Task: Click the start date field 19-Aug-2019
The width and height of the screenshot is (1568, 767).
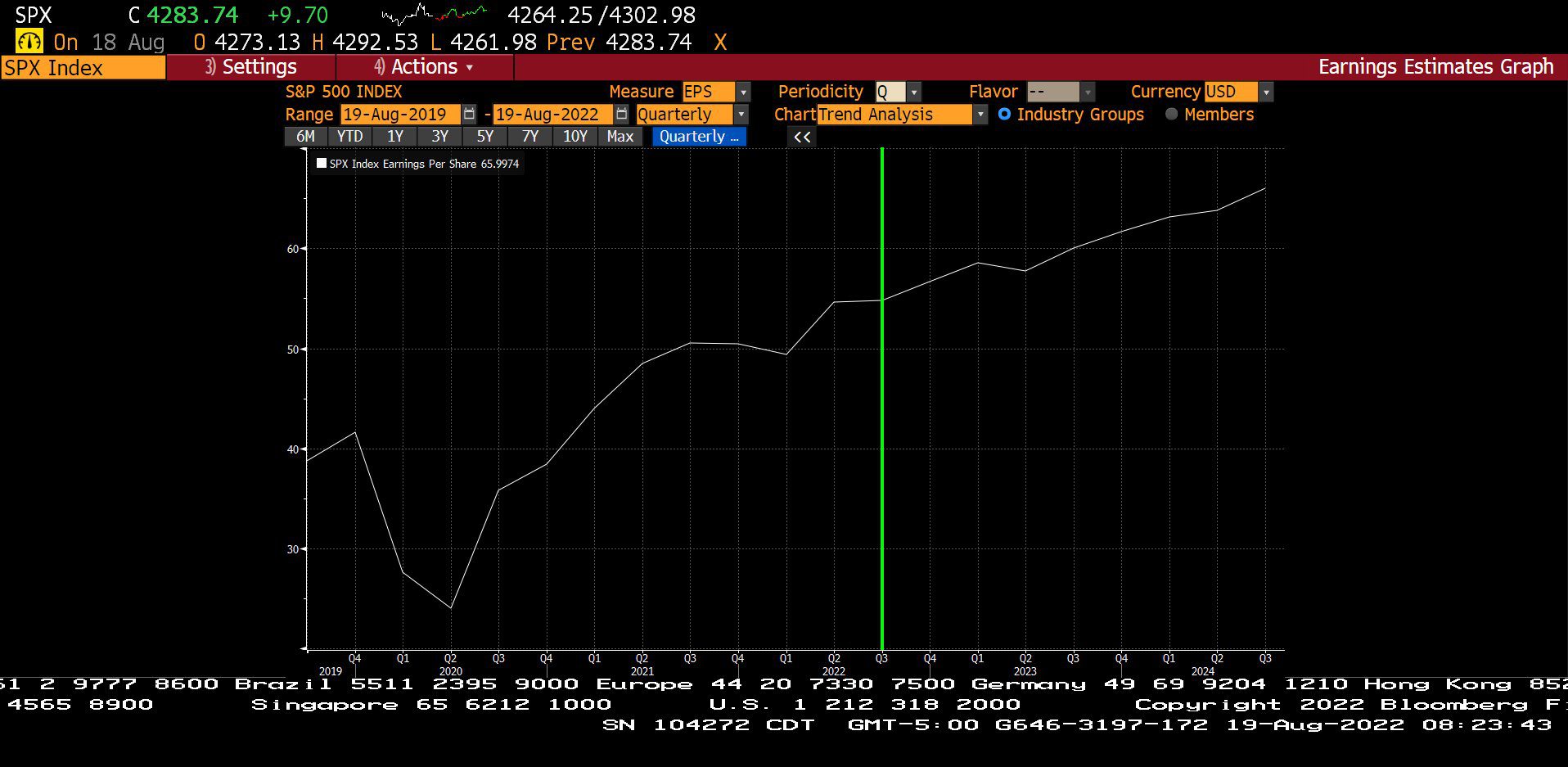Action: tap(400, 114)
